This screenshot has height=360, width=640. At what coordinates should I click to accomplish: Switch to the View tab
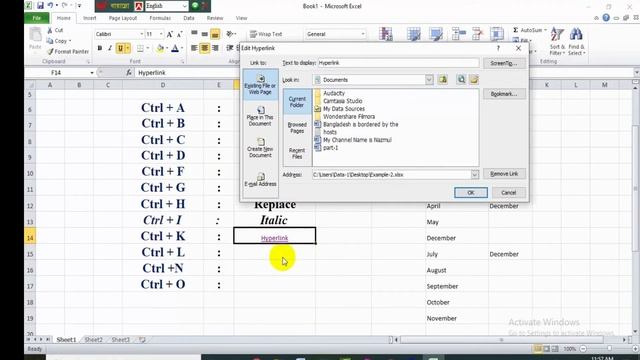(x=241, y=18)
